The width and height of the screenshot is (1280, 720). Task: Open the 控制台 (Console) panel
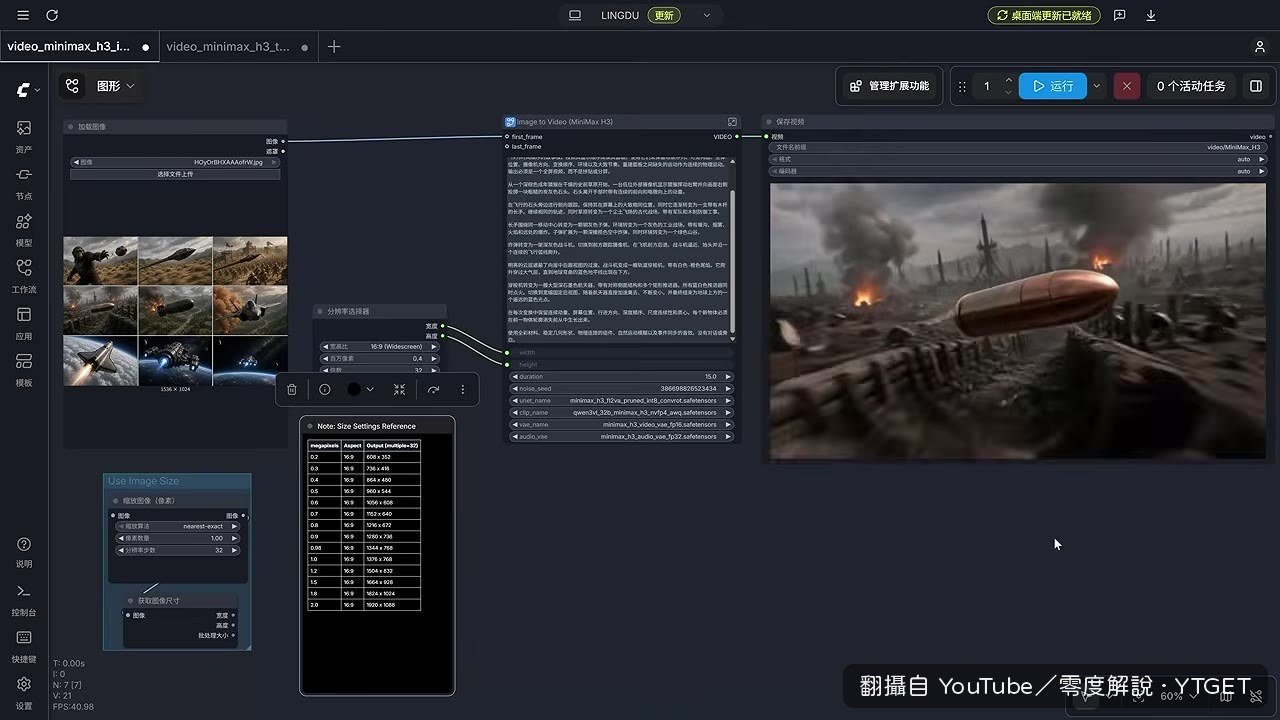pyautogui.click(x=24, y=598)
